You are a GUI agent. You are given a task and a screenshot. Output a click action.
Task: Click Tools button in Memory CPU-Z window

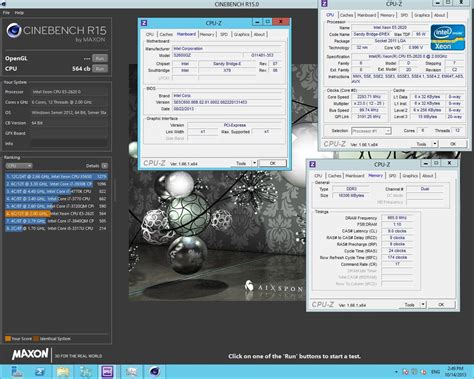point(410,305)
